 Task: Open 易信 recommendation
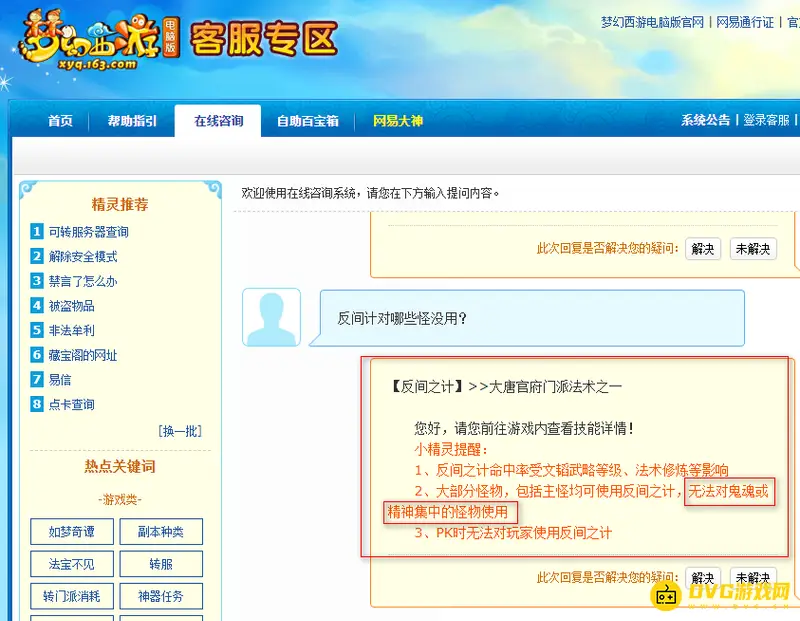coord(60,380)
